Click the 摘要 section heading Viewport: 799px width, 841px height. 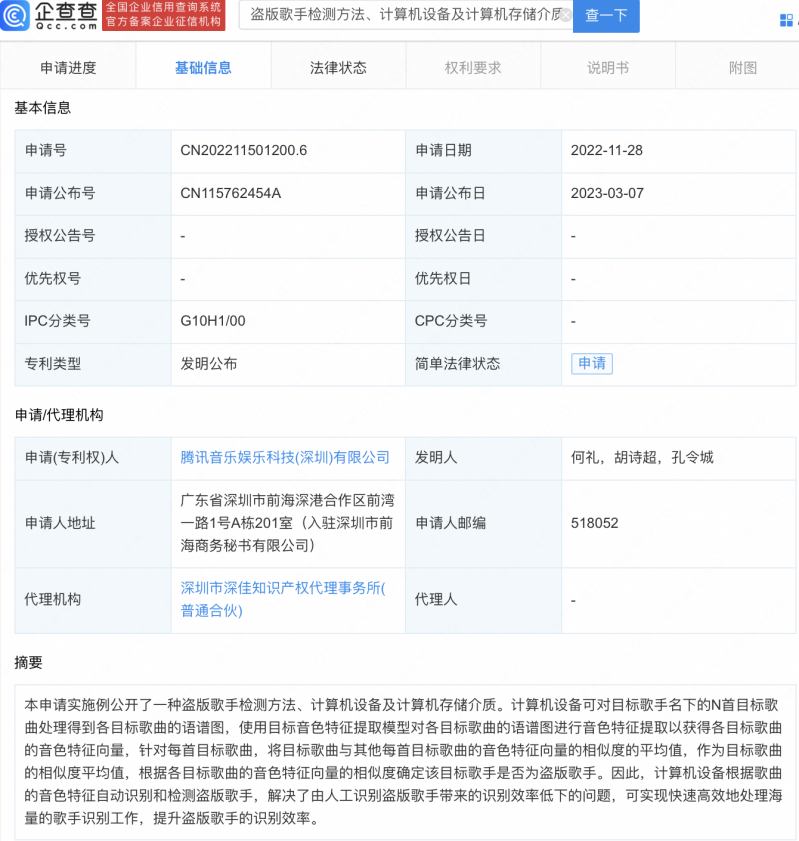(x=28, y=663)
